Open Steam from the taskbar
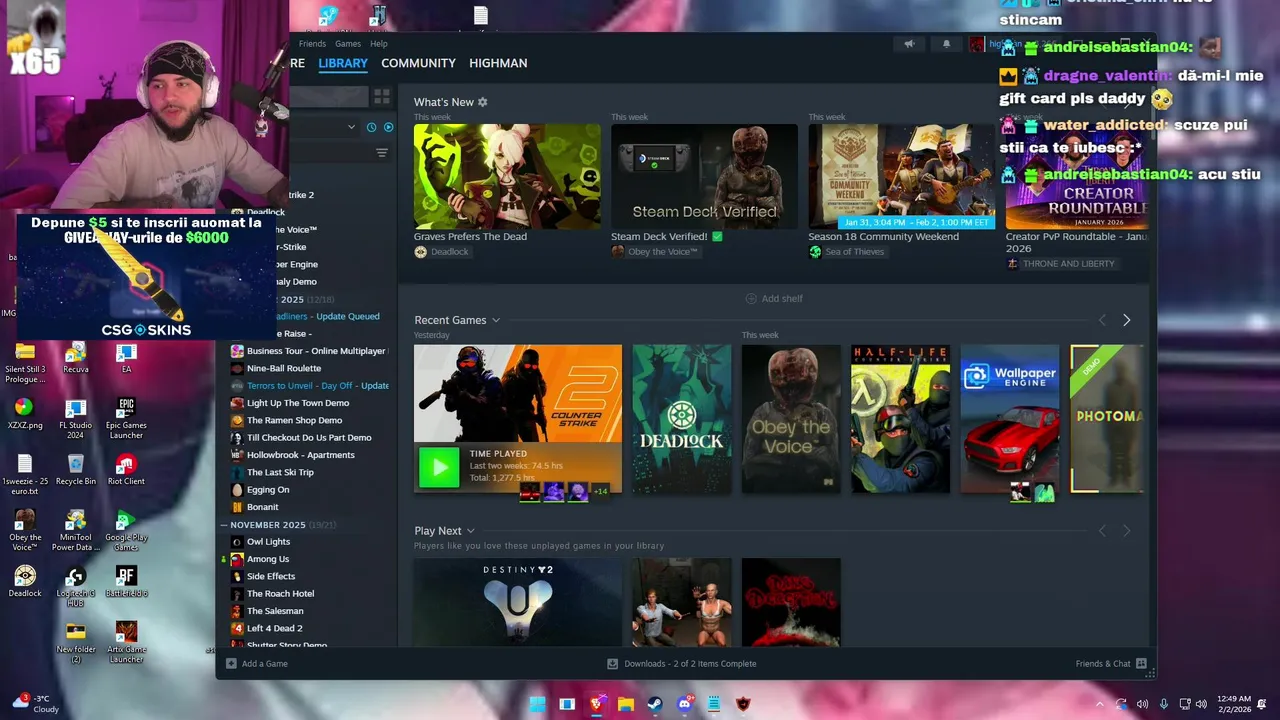The image size is (1280, 720). coord(655,704)
